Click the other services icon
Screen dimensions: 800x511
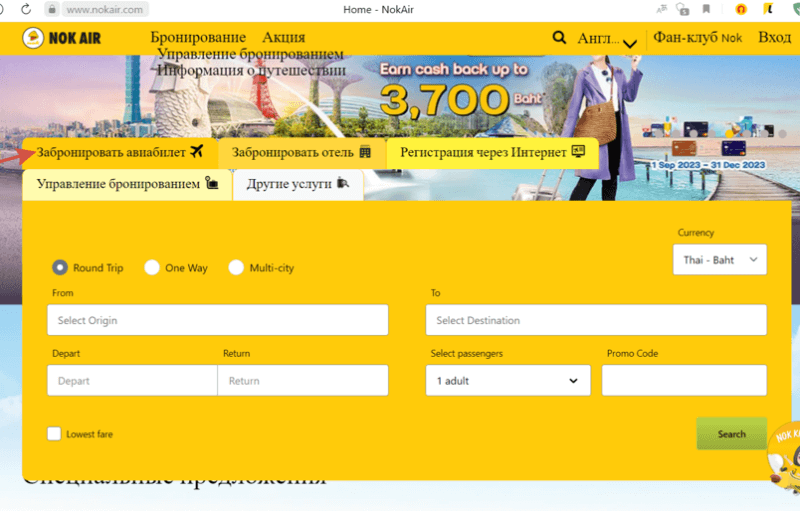pos(343,183)
